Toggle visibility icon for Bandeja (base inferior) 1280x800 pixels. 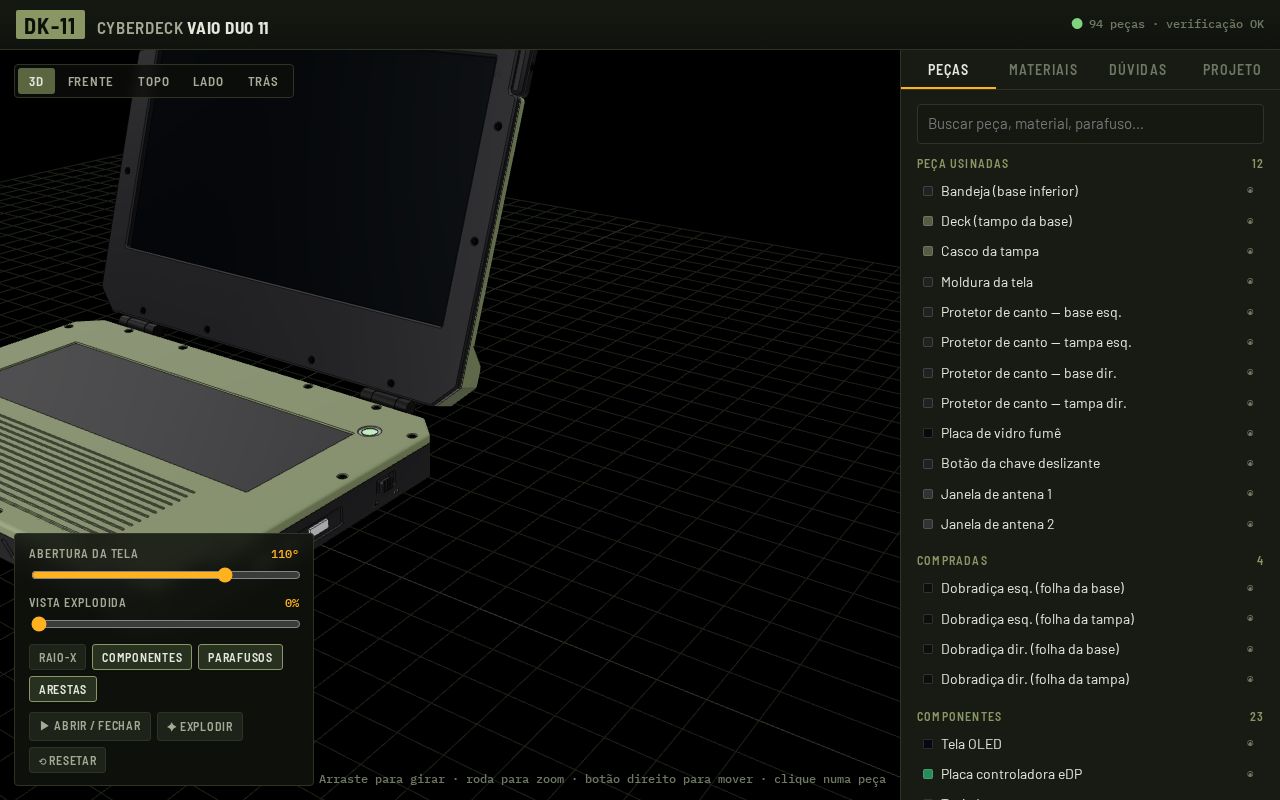point(1250,191)
